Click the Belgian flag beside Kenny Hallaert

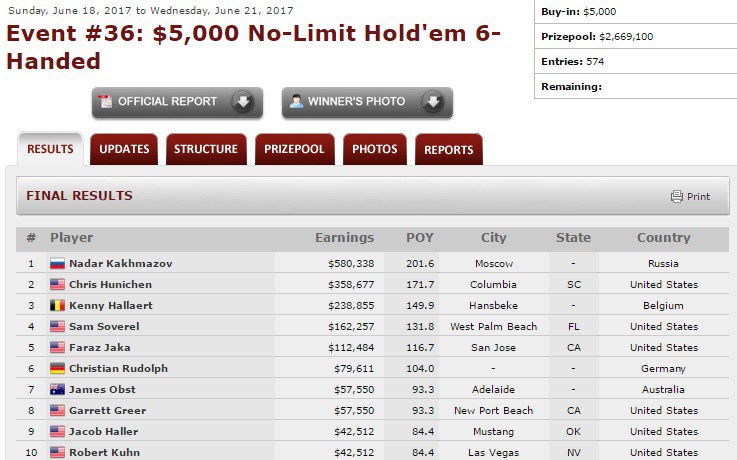57,306
